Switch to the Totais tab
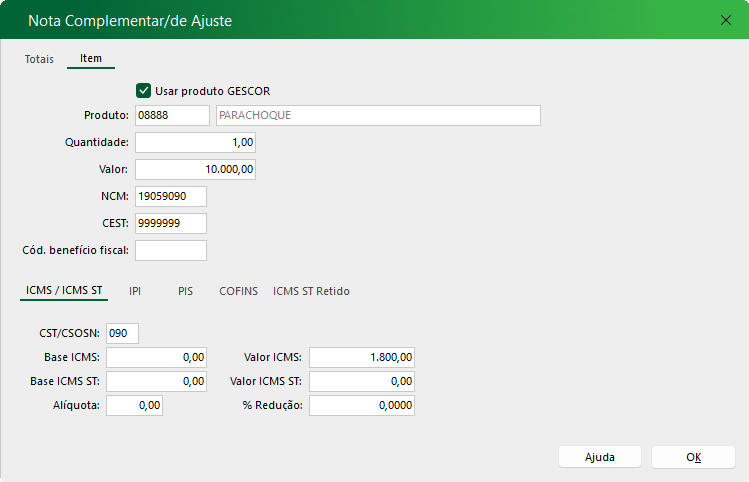Screen dimensions: 749x482 coord(39,59)
